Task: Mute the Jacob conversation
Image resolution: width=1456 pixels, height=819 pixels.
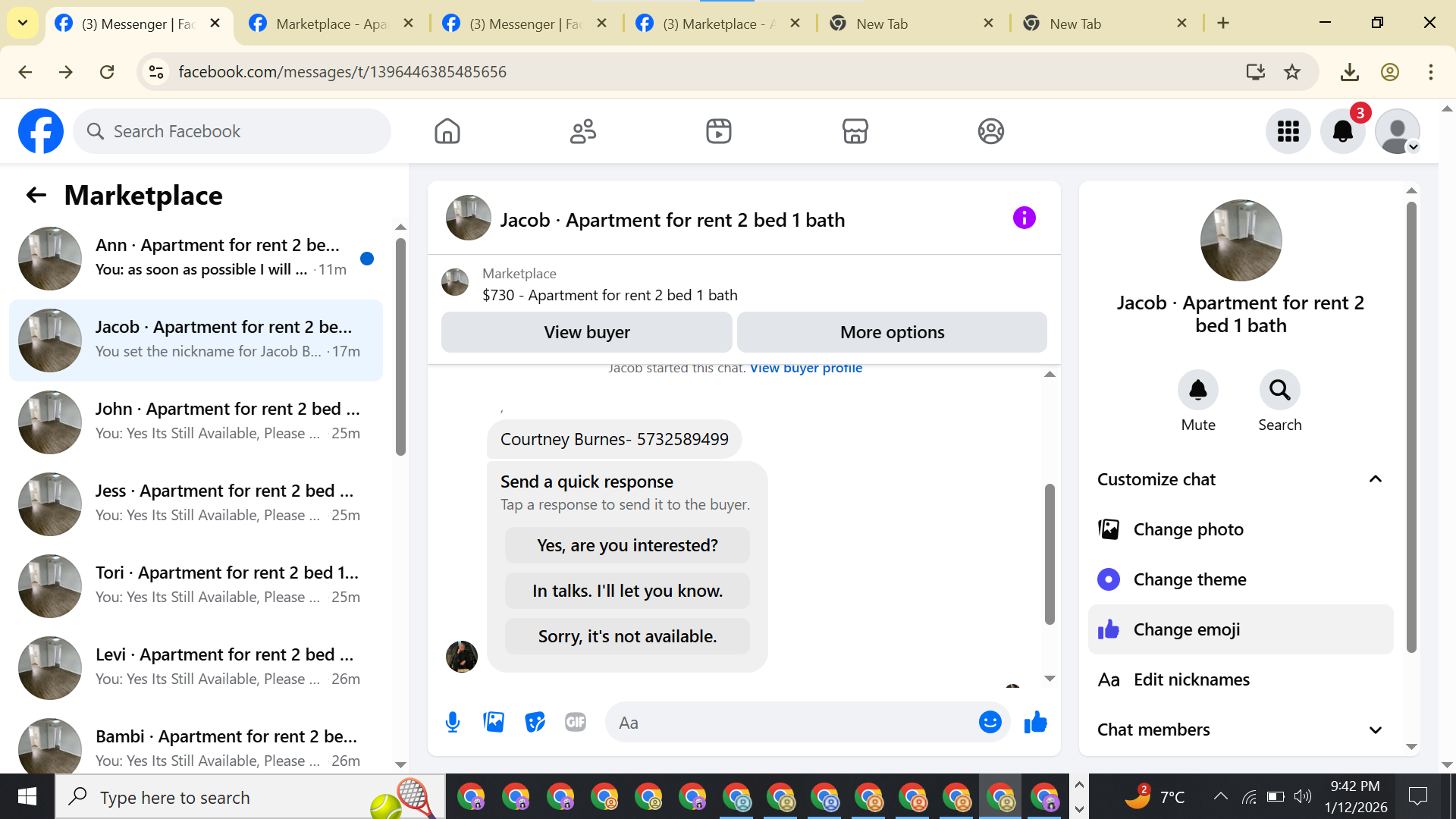Action: coord(1197,391)
